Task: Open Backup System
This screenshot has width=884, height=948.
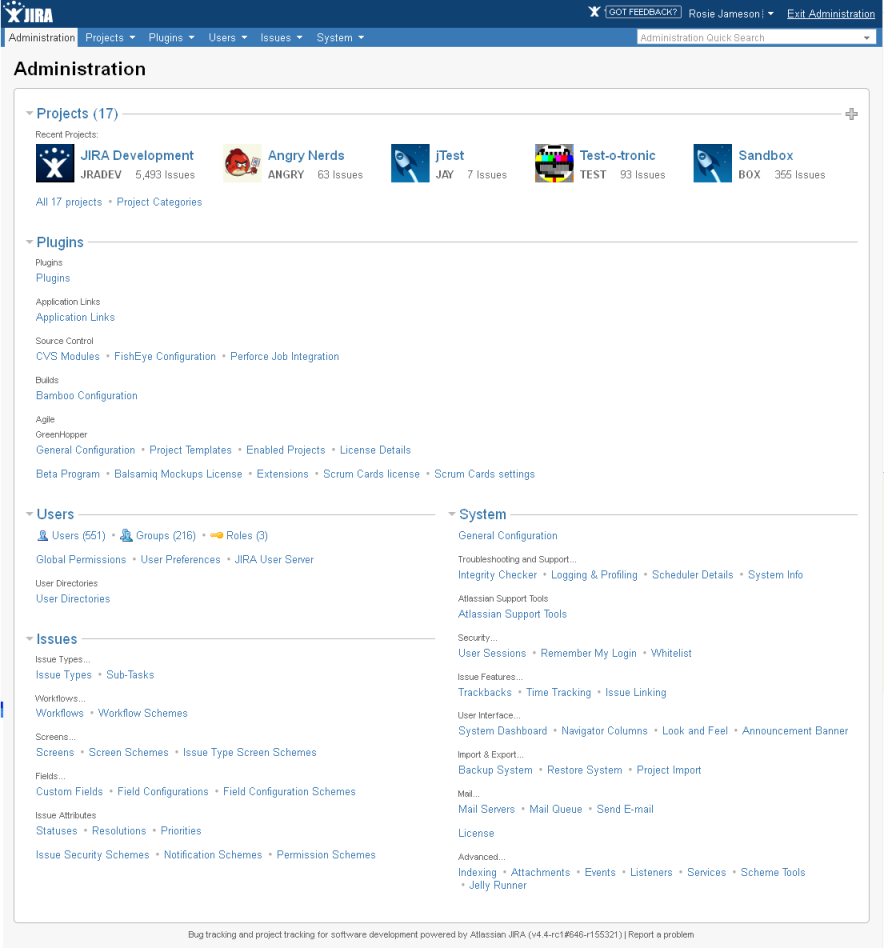Action: 495,770
